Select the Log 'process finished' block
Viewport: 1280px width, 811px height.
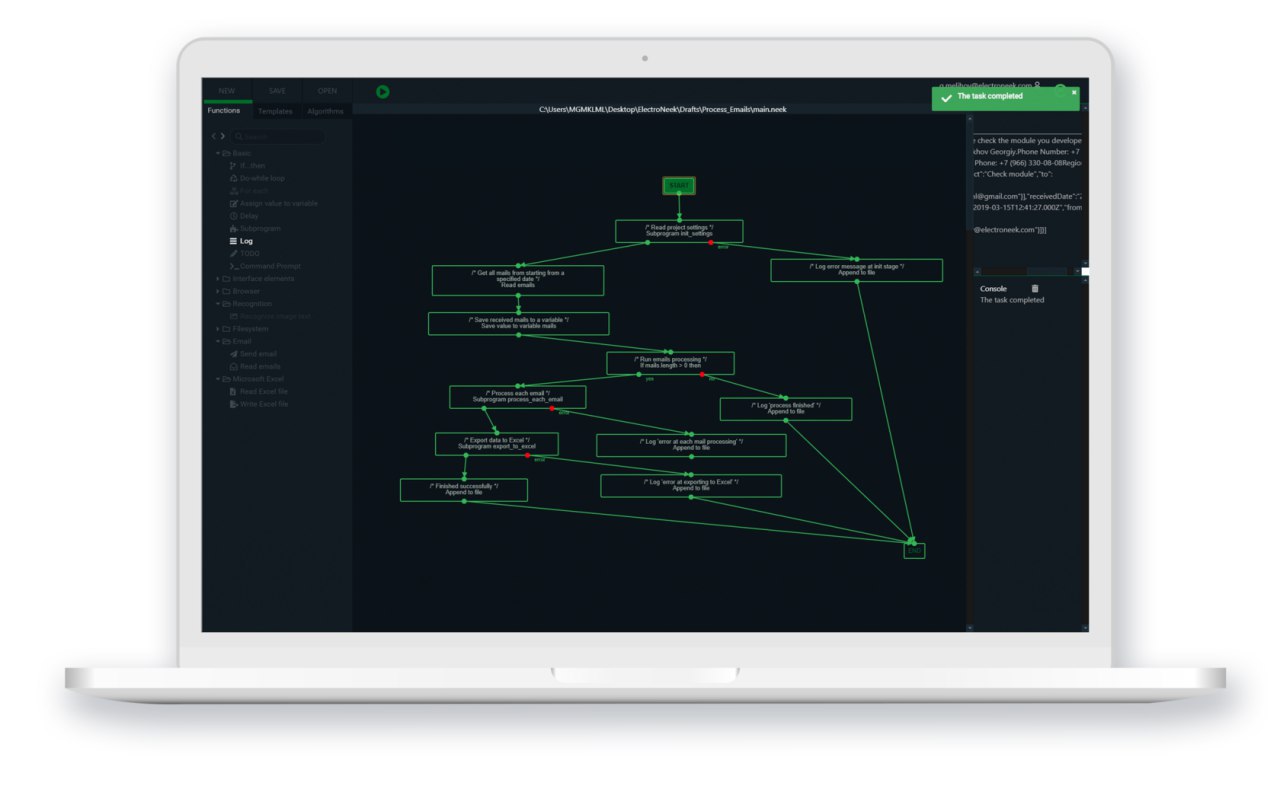[x=786, y=409]
